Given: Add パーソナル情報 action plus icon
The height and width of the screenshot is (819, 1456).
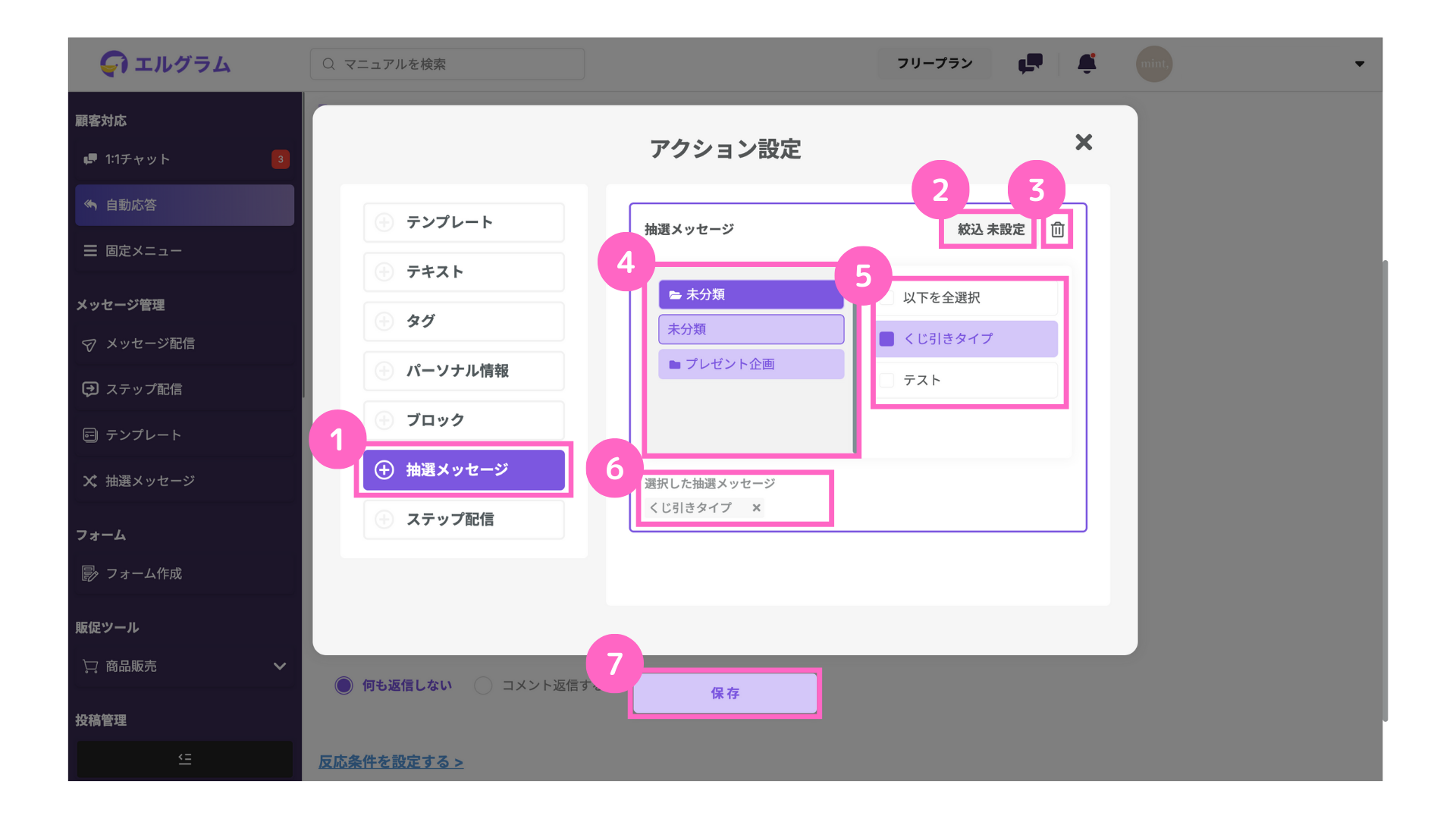Looking at the screenshot, I should (x=384, y=371).
